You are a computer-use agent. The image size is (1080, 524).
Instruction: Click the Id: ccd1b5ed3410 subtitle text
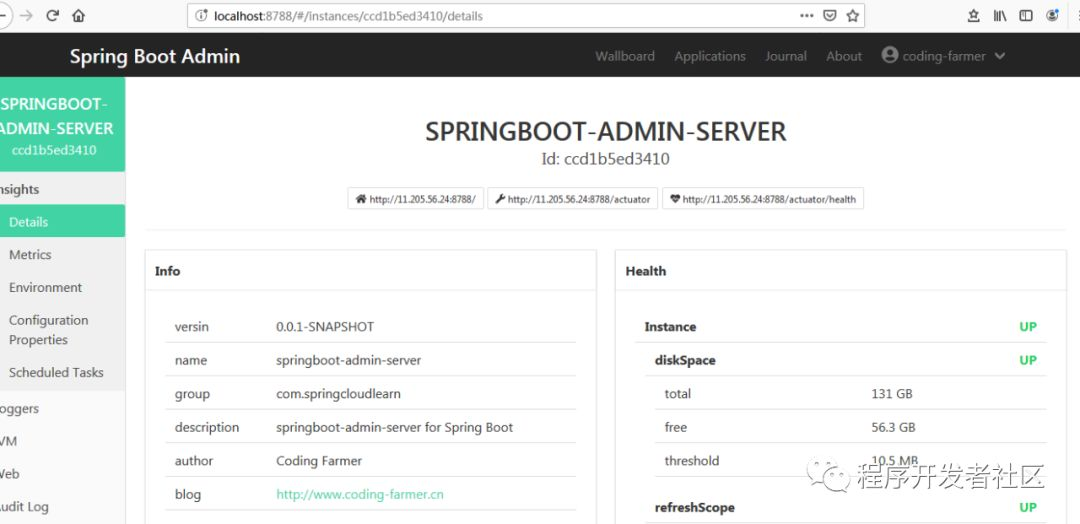(x=605, y=159)
